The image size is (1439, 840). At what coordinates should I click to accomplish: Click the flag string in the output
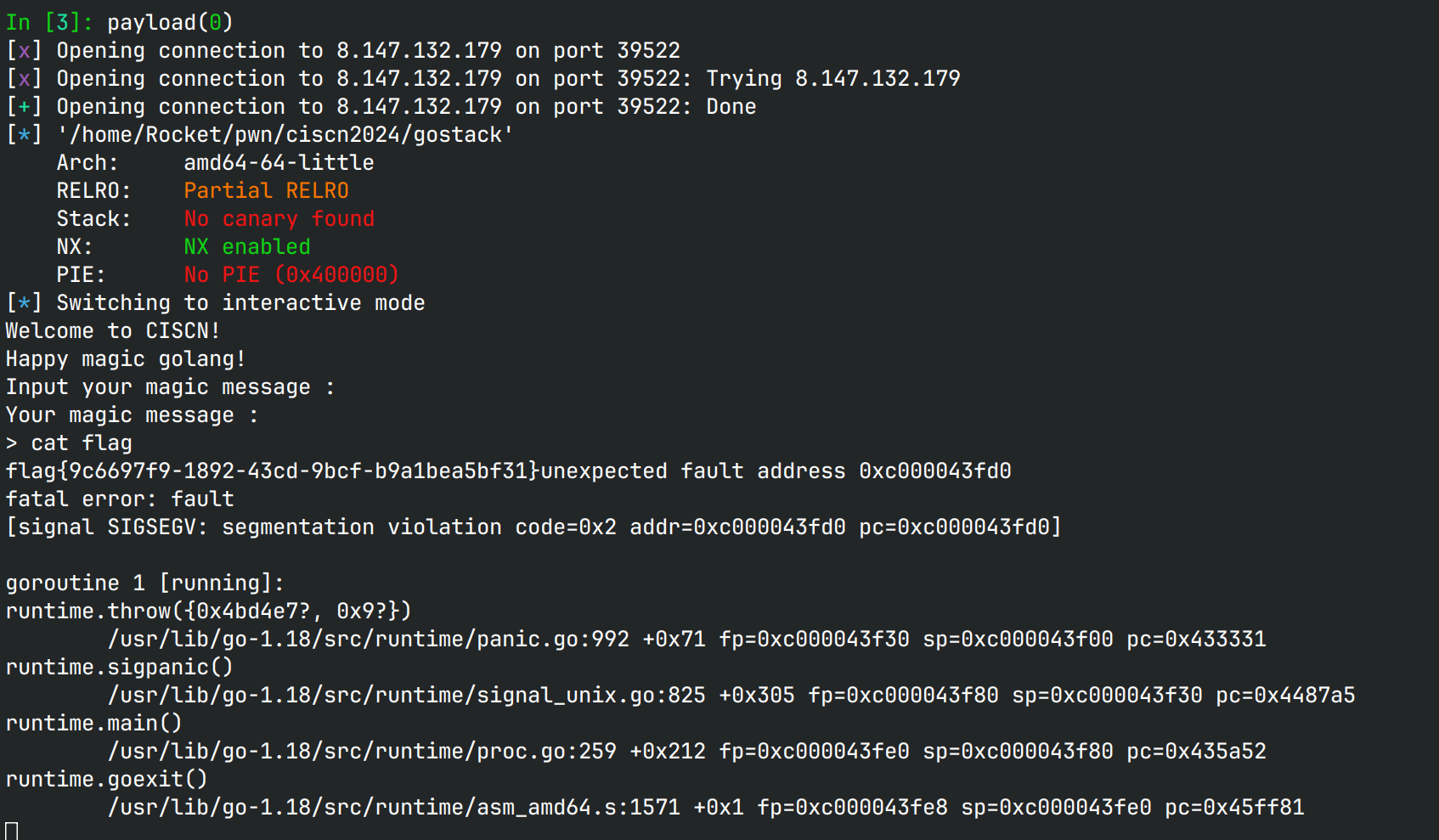coord(272,471)
